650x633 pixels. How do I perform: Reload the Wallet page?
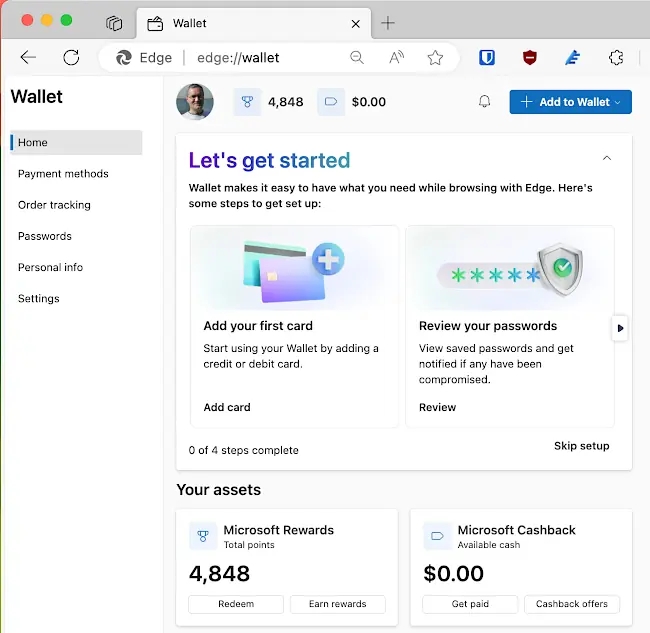coord(71,57)
